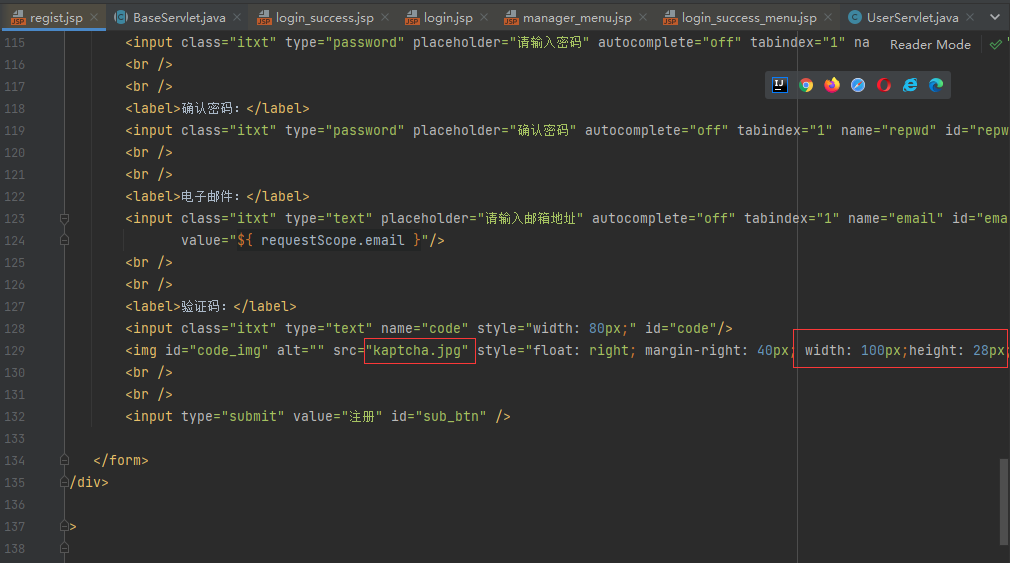Click the name="repwd" attribute
This screenshot has width=1010, height=563.
pyautogui.click(x=888, y=130)
